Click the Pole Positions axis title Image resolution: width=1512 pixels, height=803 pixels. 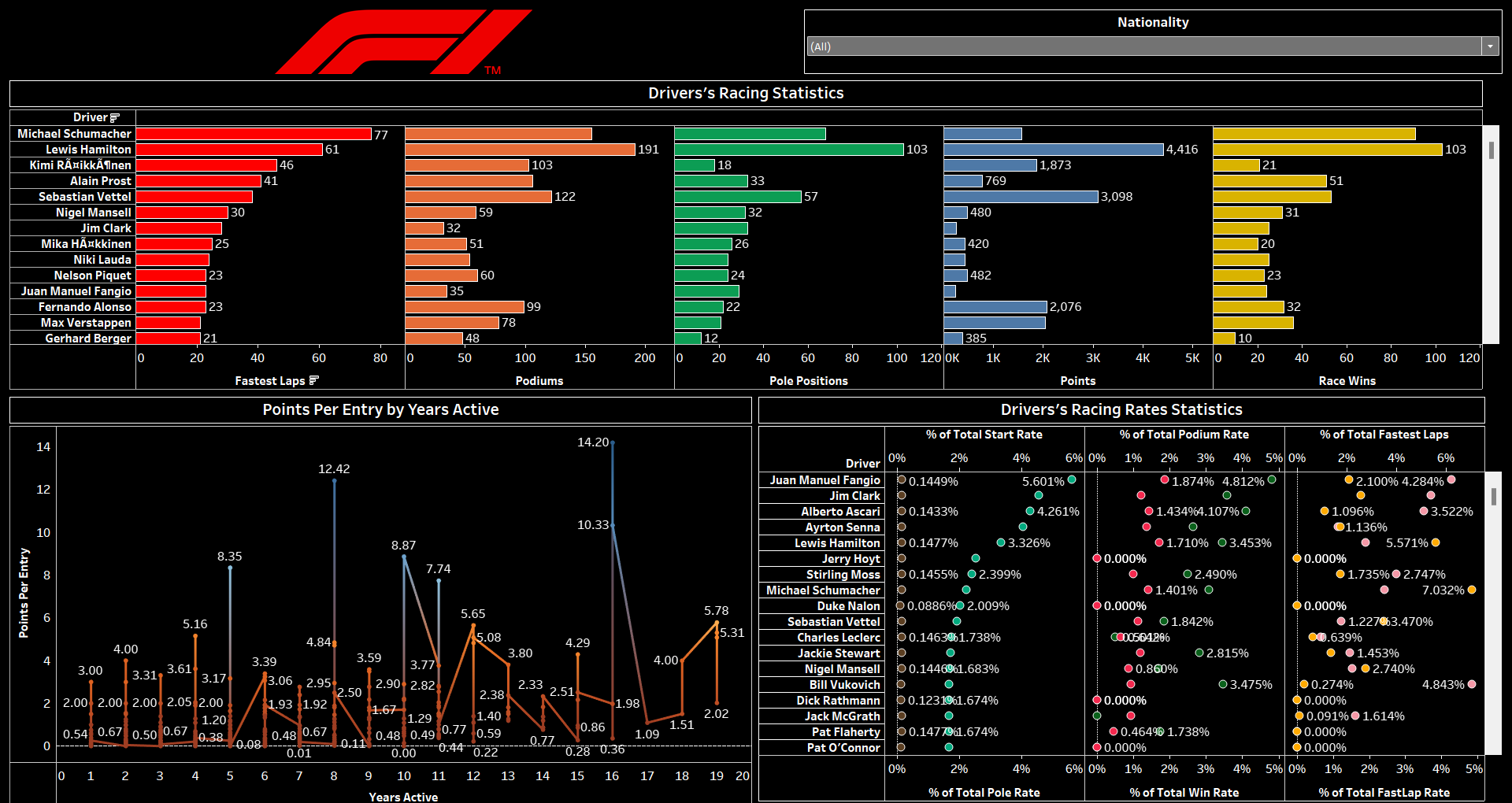pos(808,381)
